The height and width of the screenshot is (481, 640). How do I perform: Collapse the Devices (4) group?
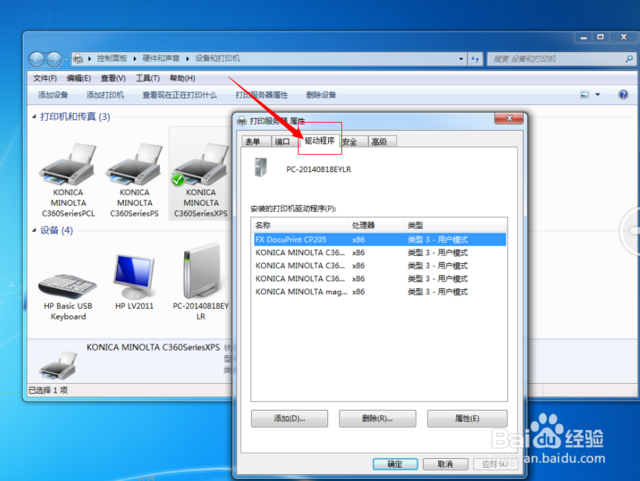34,230
